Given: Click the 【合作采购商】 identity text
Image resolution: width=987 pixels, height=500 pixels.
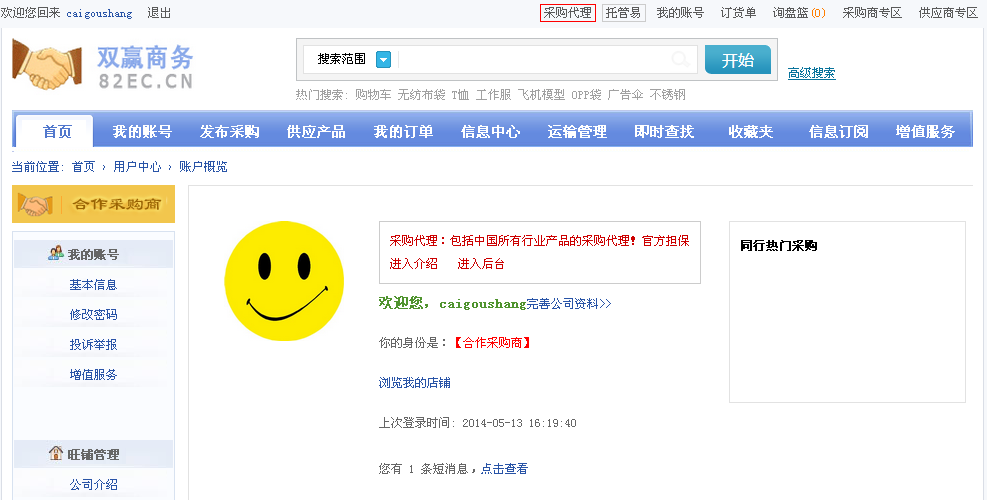Looking at the screenshot, I should [492, 343].
